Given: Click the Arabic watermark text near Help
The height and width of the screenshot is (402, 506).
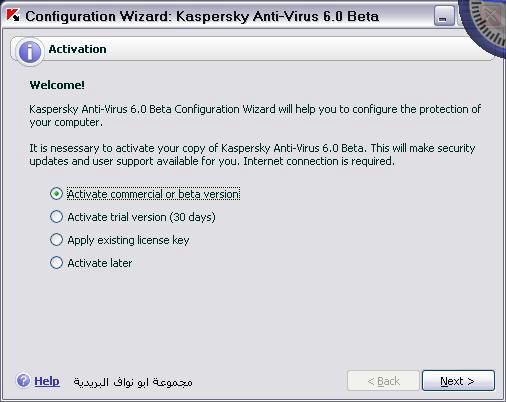Looking at the screenshot, I should [x=133, y=382].
